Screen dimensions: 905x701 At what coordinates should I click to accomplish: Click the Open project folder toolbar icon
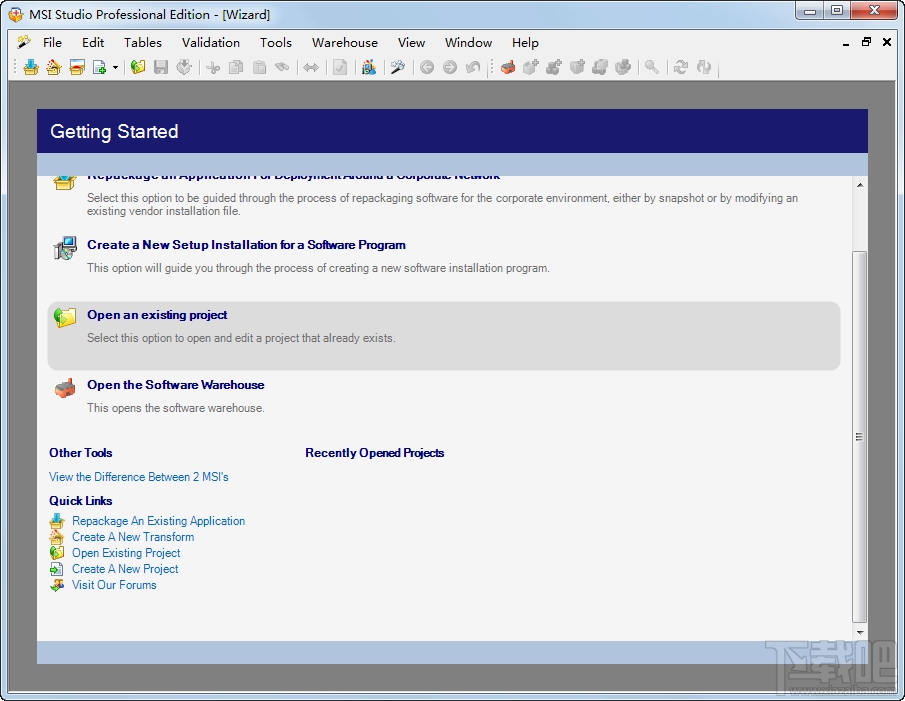pos(138,68)
